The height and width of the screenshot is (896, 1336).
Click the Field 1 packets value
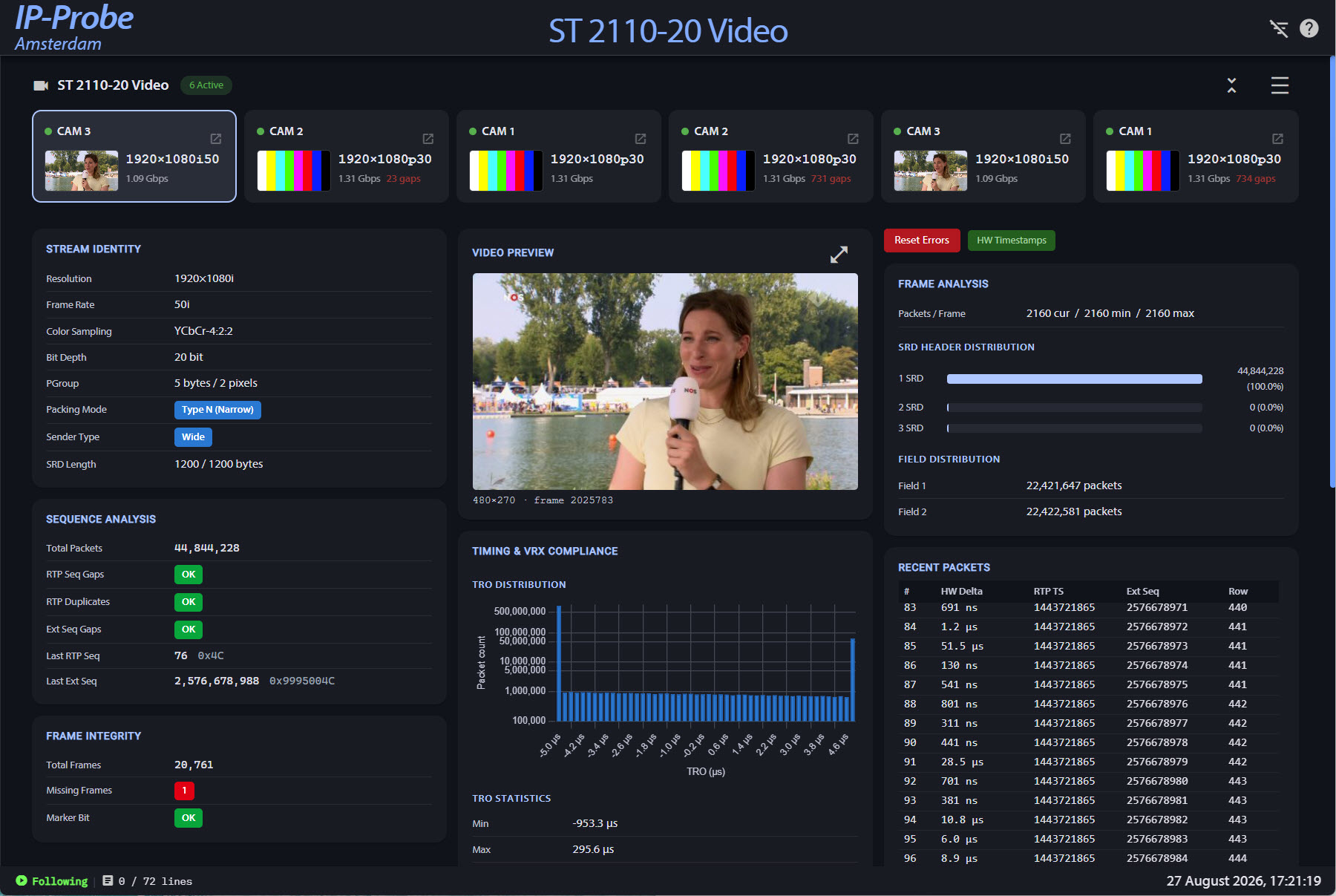(x=1074, y=485)
